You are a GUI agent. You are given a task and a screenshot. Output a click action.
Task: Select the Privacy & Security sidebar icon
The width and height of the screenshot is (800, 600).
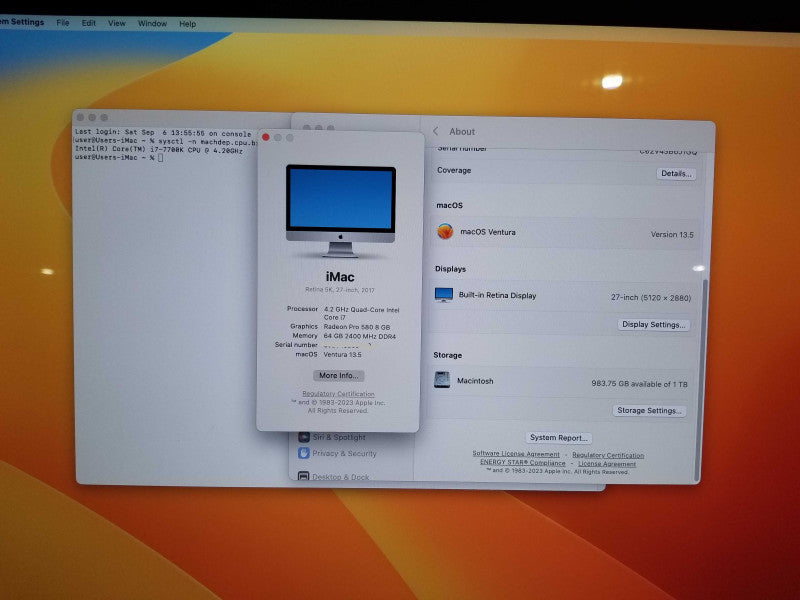click(x=304, y=453)
